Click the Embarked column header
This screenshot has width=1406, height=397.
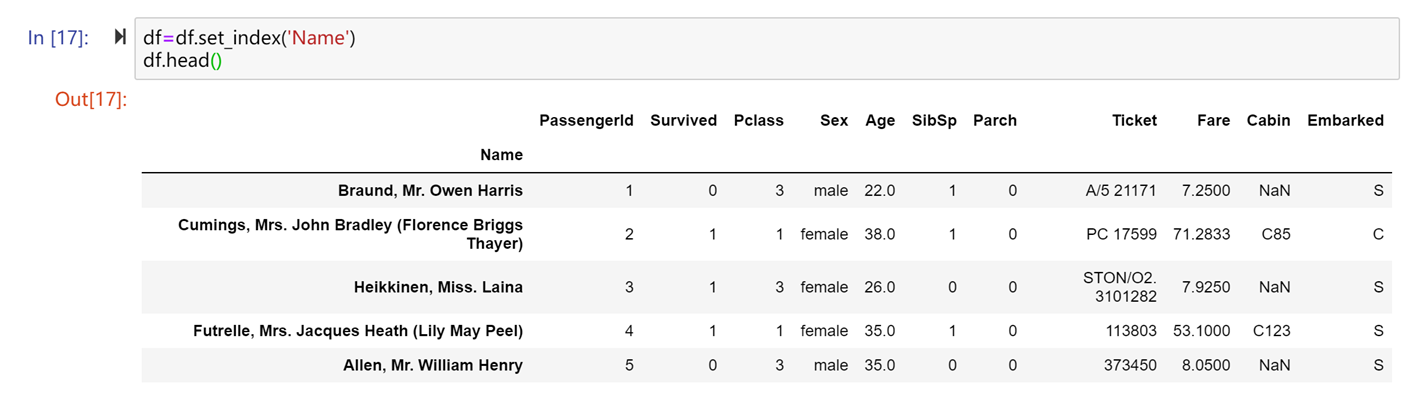click(x=1345, y=121)
